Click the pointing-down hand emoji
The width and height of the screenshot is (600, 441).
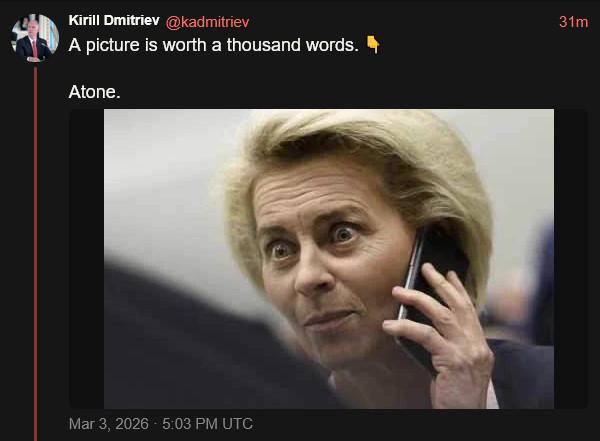pyautogui.click(x=373, y=47)
